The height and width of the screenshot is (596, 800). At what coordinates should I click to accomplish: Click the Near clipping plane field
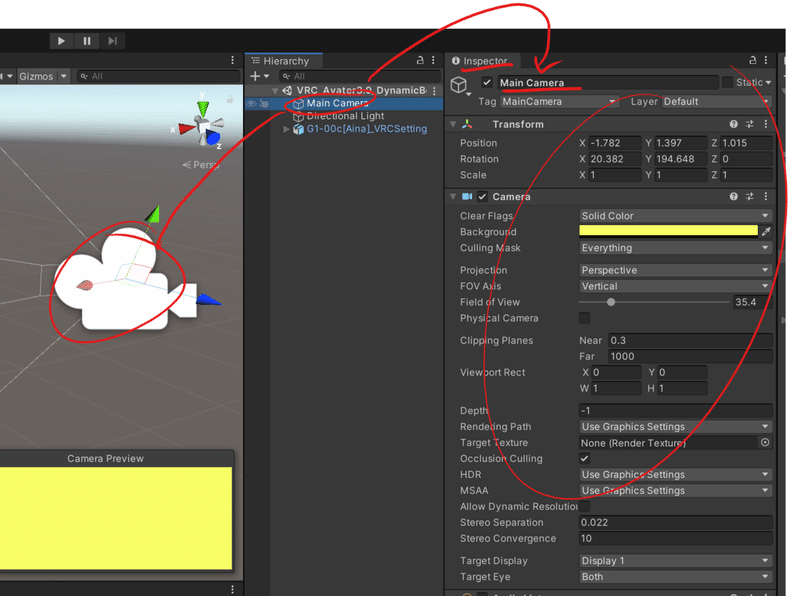[x=690, y=340]
